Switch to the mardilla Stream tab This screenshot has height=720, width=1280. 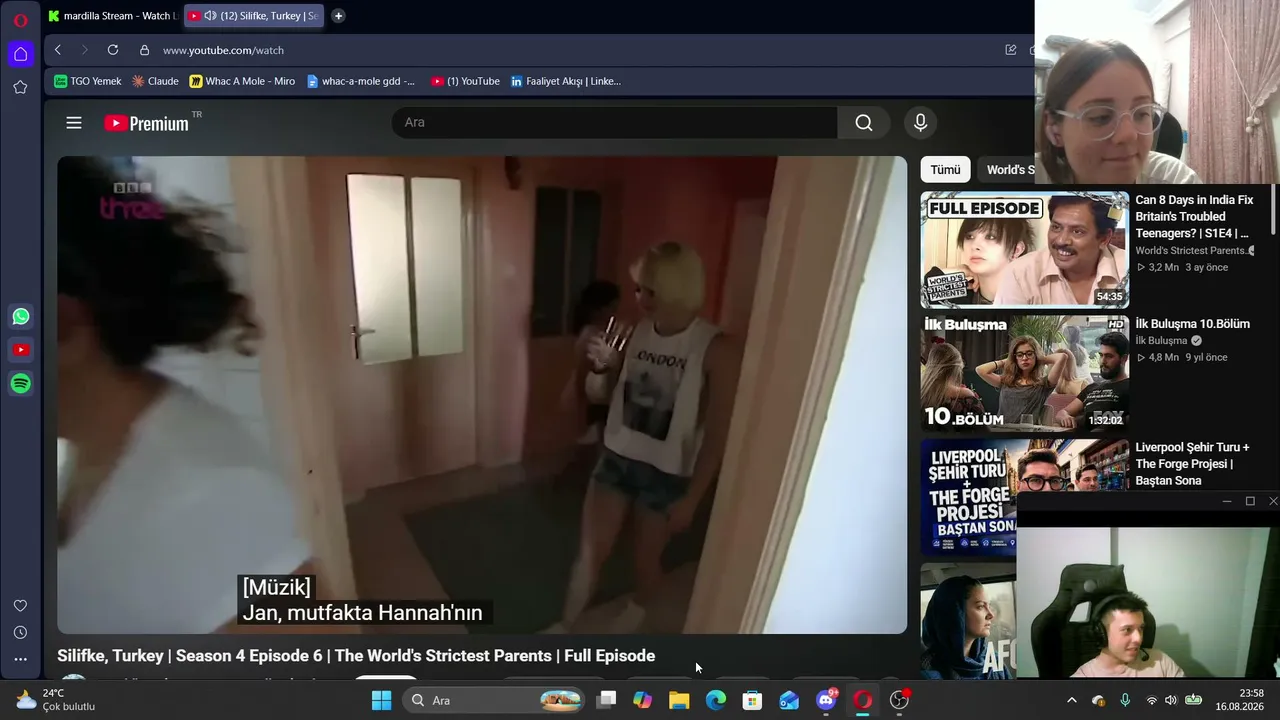112,16
